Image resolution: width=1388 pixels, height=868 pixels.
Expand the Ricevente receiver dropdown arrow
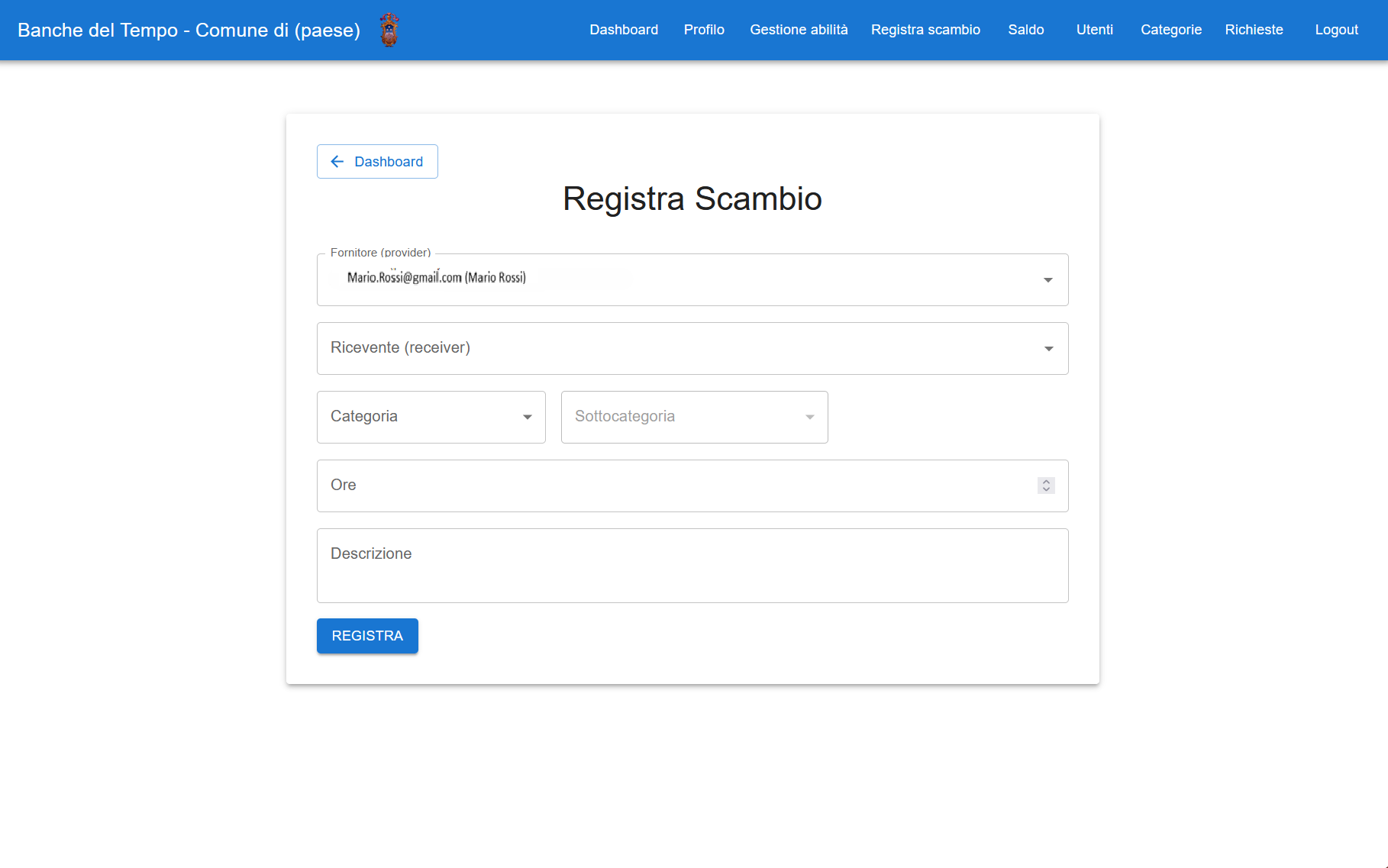point(1048,349)
